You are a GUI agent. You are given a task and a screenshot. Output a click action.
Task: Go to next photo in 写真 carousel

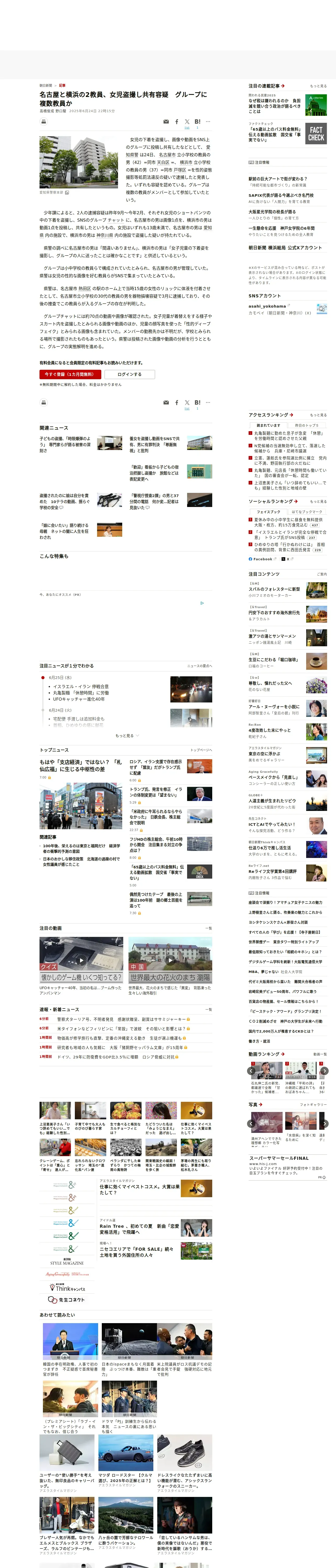(324, 1124)
